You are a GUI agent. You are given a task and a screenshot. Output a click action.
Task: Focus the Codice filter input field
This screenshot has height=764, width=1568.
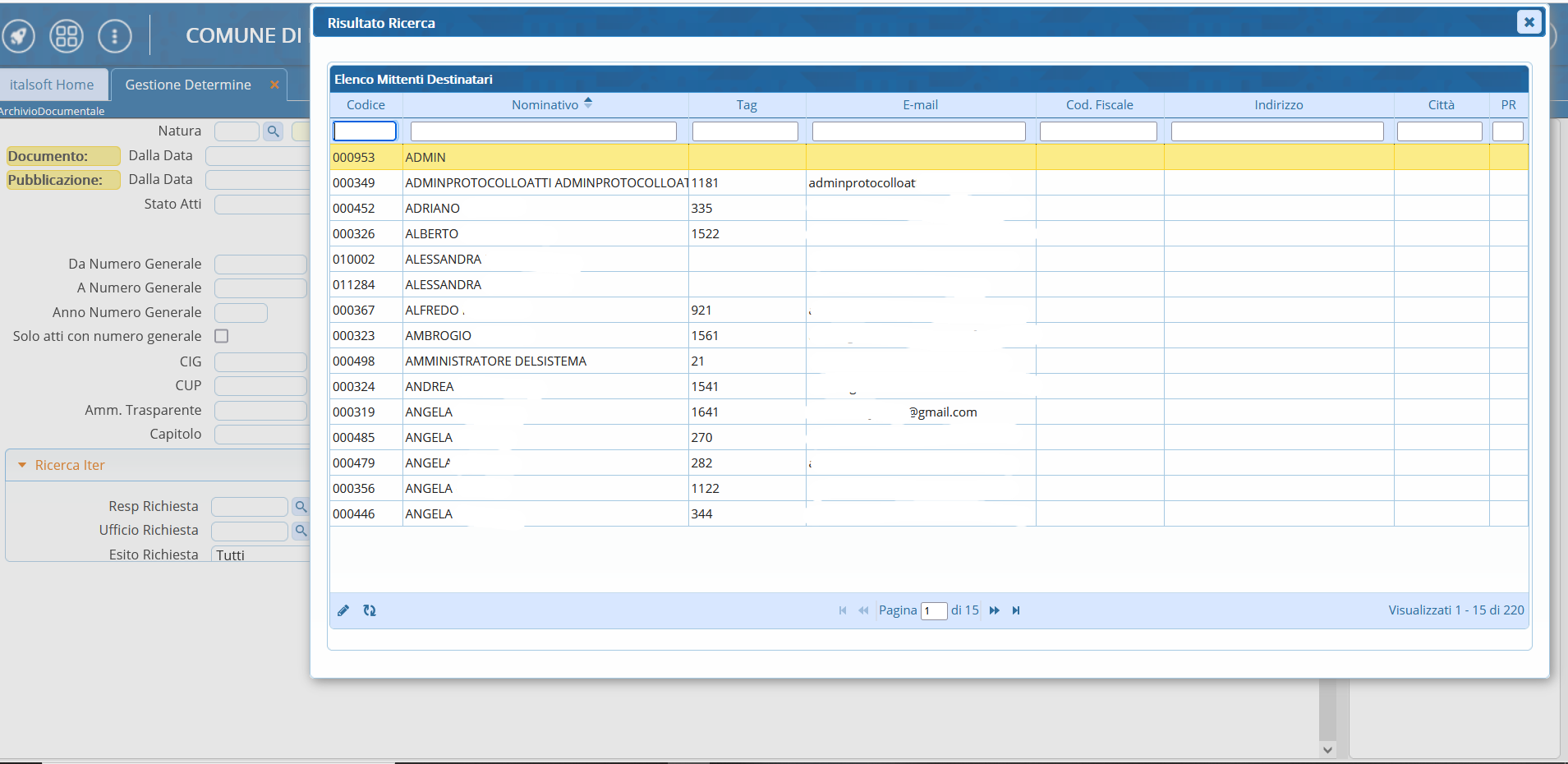tap(365, 131)
